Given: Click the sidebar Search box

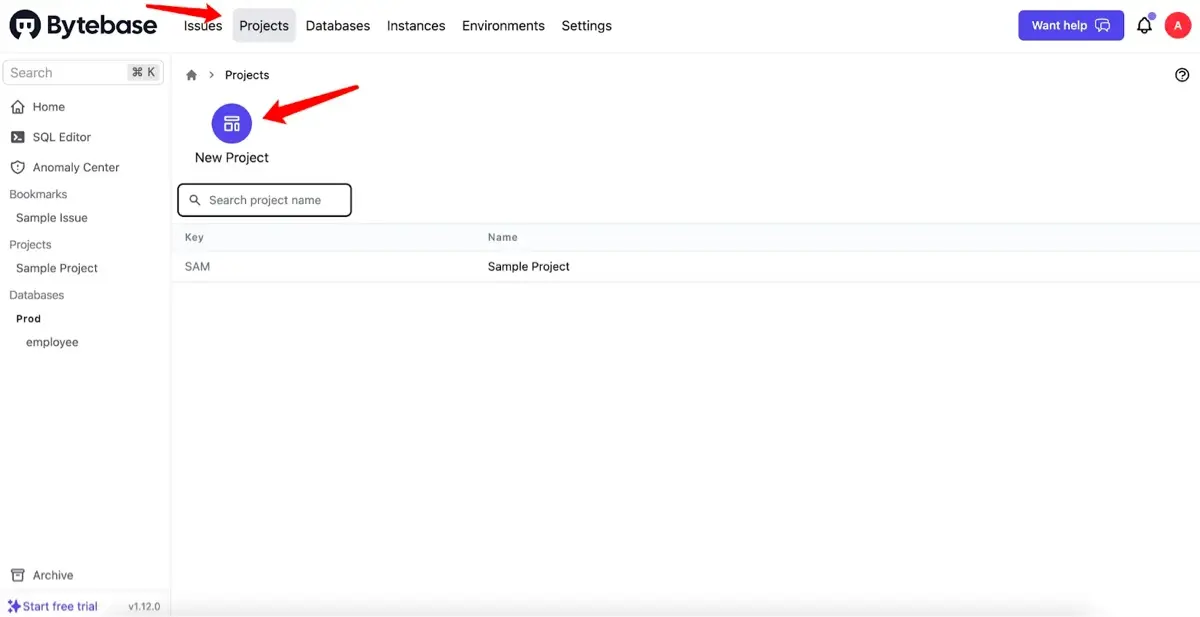Looking at the screenshot, I should pos(66,73).
